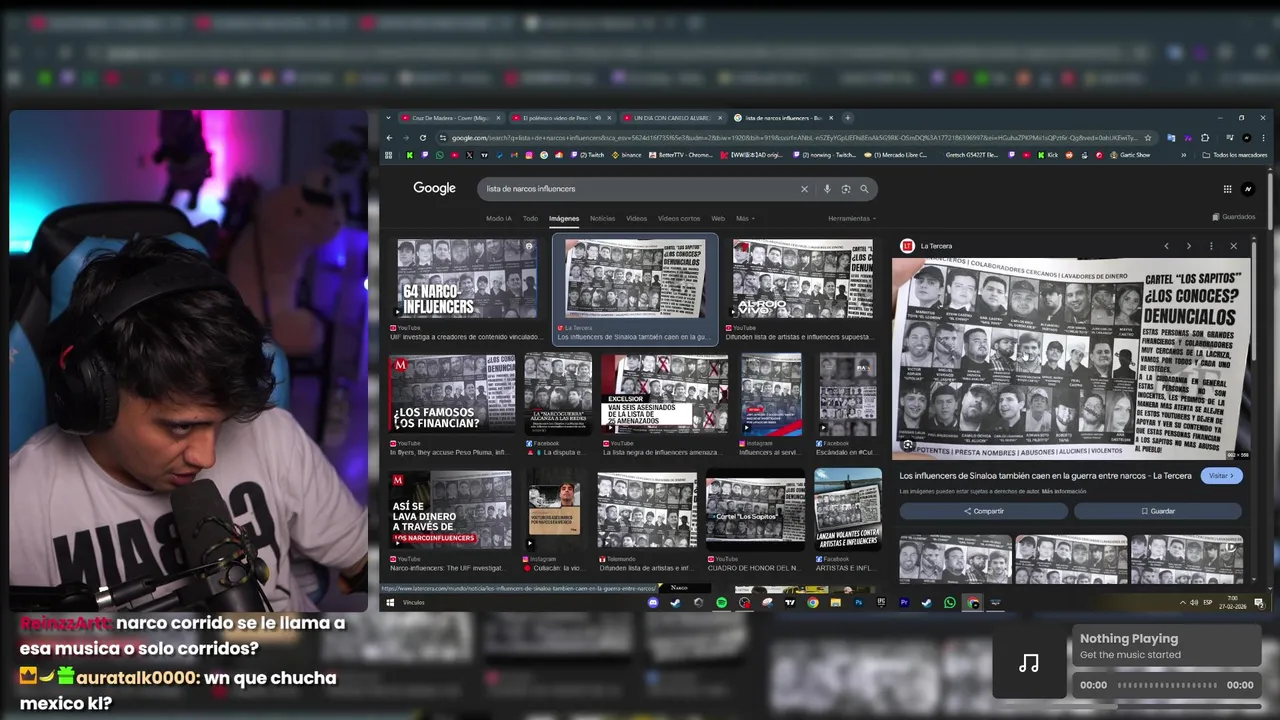Expand the Más search filter dropdown
Viewport: 1280px width, 720px height.
(745, 218)
